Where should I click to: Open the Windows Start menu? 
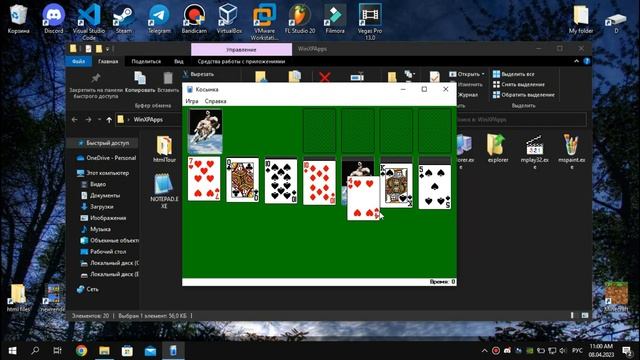pos(12,350)
